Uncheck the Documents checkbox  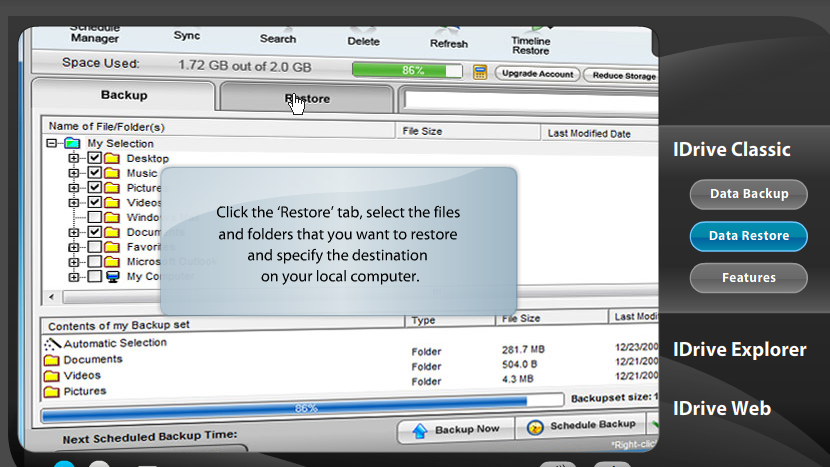[94, 232]
